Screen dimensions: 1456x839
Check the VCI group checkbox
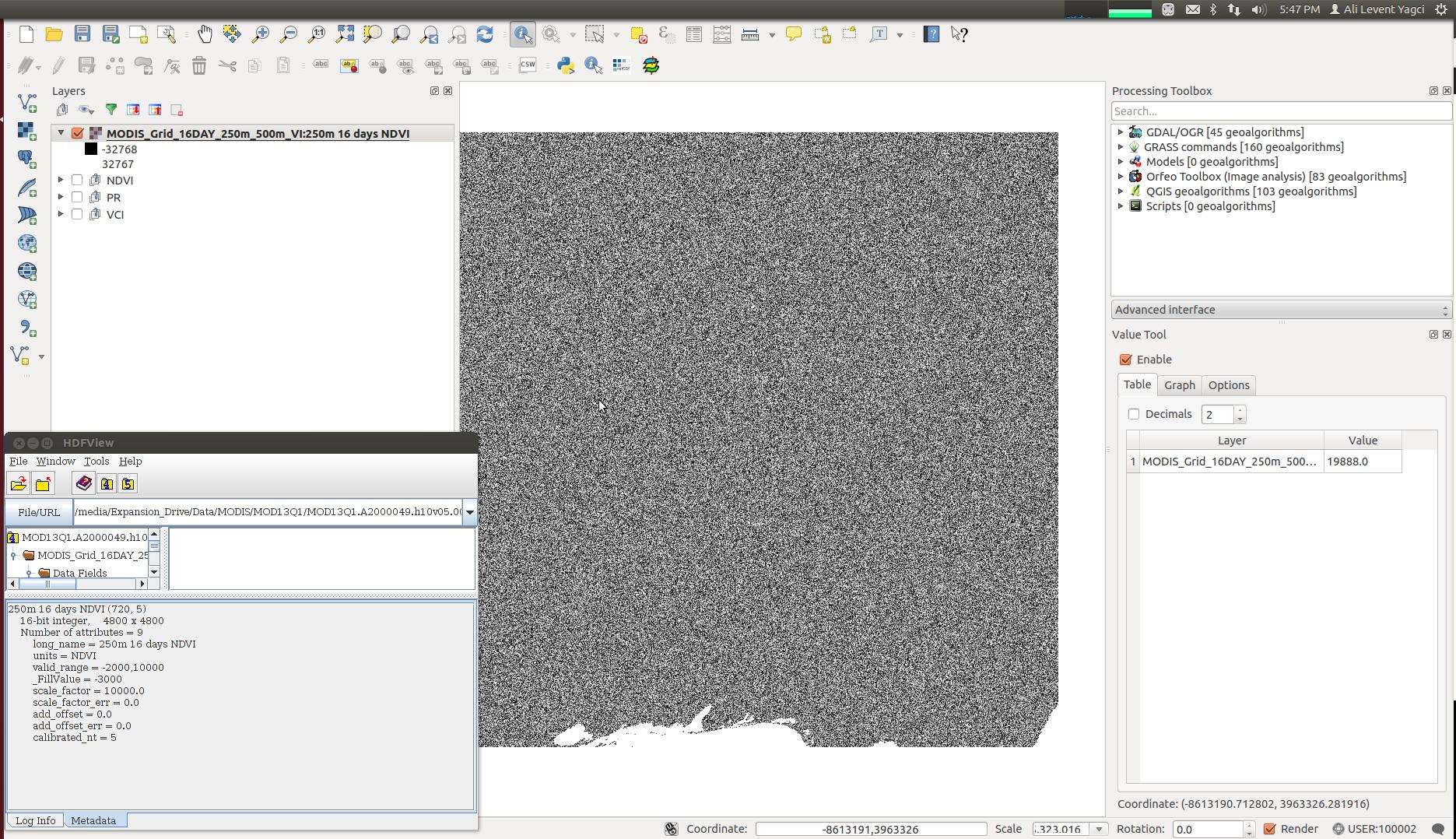[77, 214]
